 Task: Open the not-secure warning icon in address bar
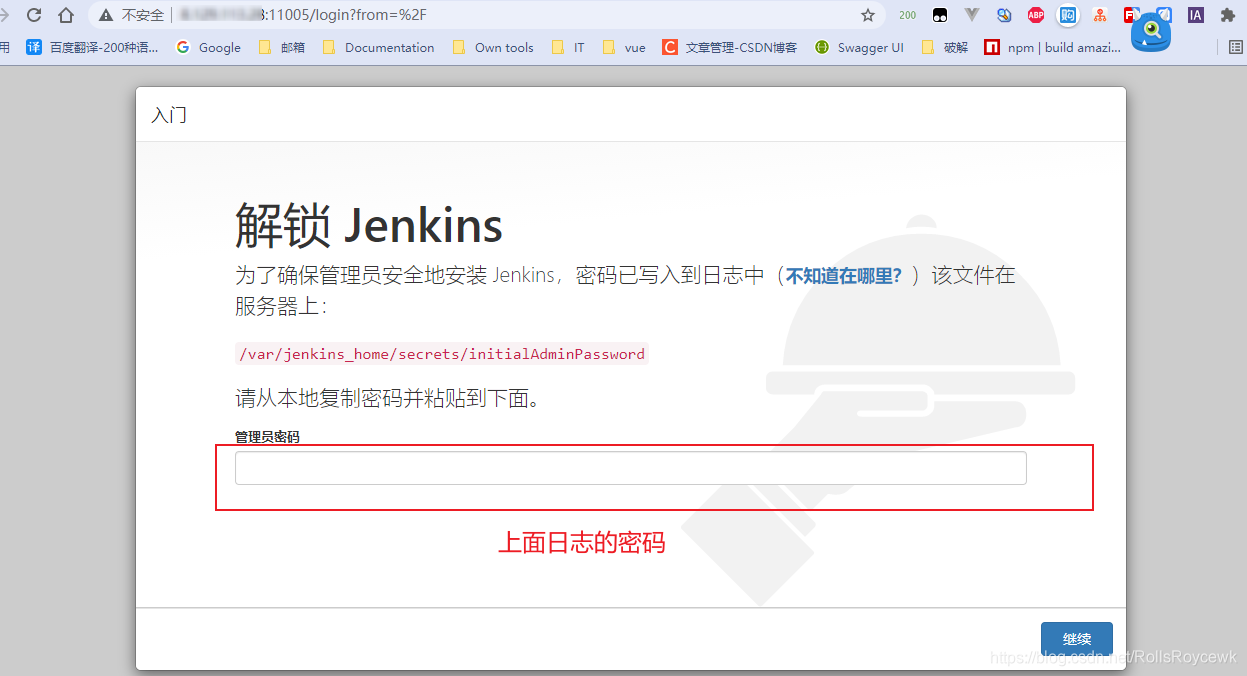[x=106, y=15]
